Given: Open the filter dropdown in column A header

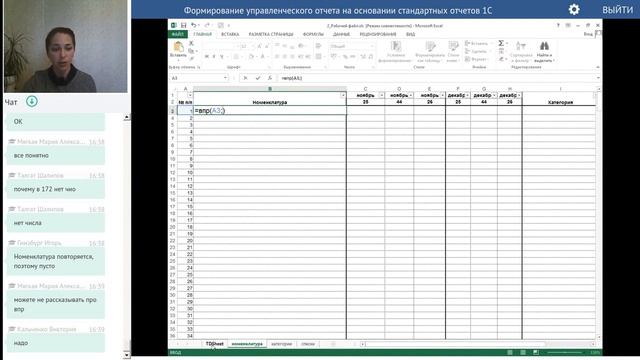Looking at the screenshot, I should [x=190, y=95].
